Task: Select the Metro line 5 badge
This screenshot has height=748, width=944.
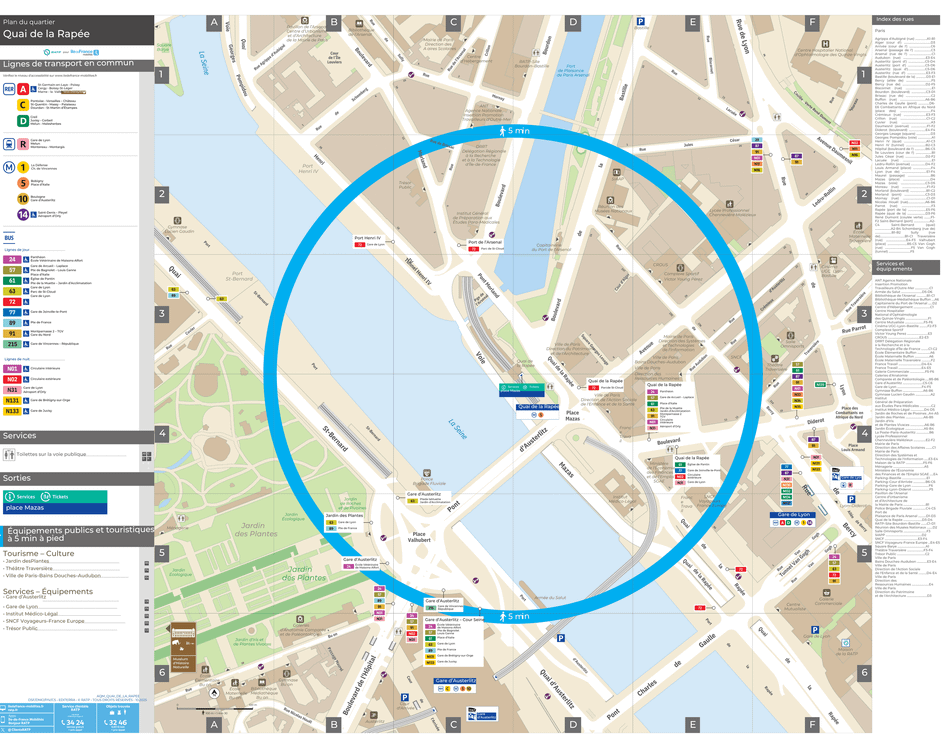Action: click(22, 184)
